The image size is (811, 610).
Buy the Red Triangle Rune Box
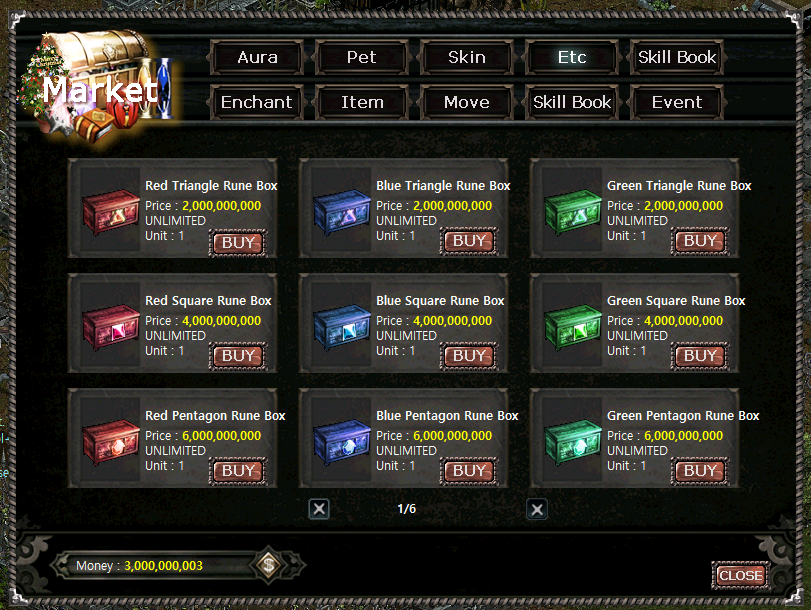(238, 243)
